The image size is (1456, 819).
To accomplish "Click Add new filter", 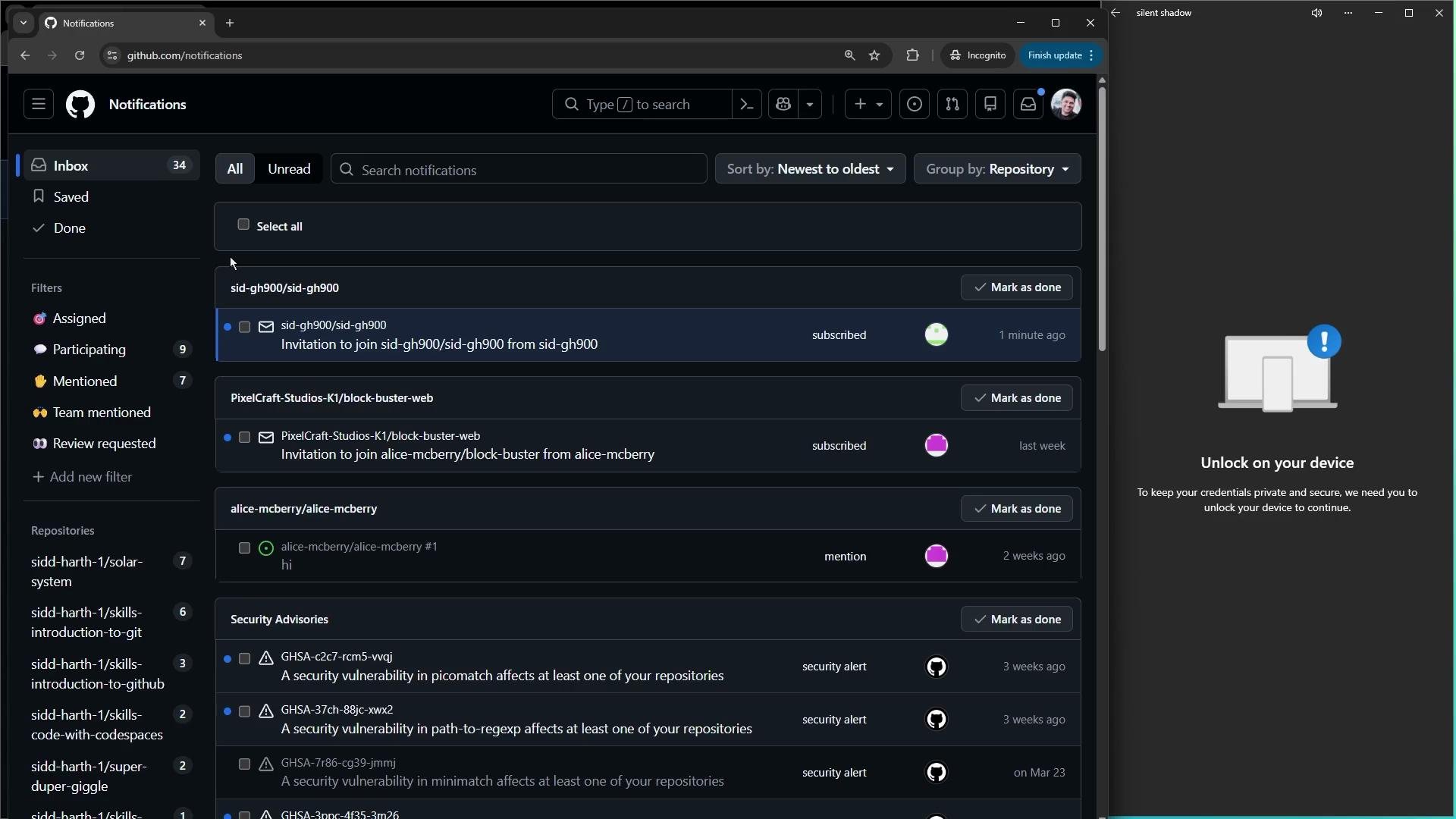I will tap(82, 477).
